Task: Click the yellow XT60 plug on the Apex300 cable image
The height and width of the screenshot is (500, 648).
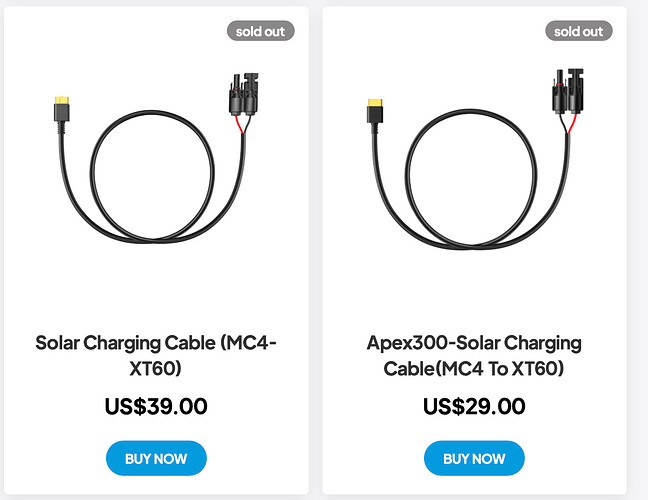Action: click(375, 103)
